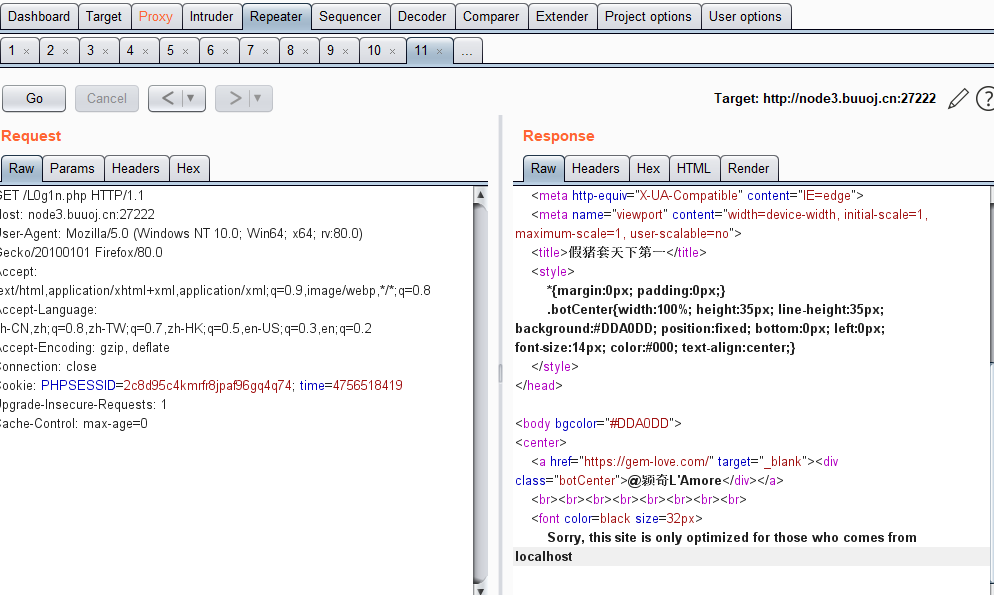Close Repeater tab 9
994x595 pixels.
(345, 51)
